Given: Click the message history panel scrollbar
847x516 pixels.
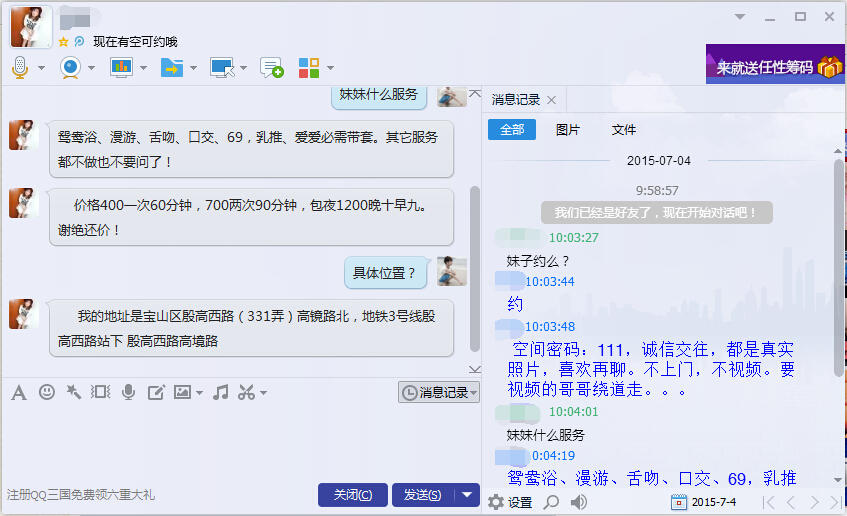Looking at the screenshot, I should pyautogui.click(x=838, y=268).
